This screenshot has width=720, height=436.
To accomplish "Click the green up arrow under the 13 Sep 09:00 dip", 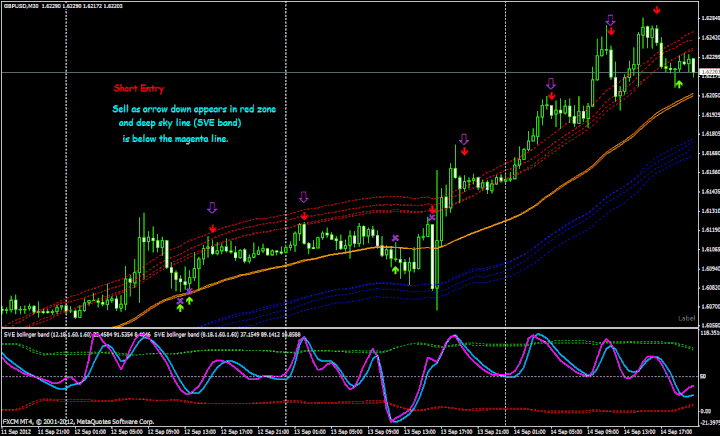I will click(x=395, y=270).
